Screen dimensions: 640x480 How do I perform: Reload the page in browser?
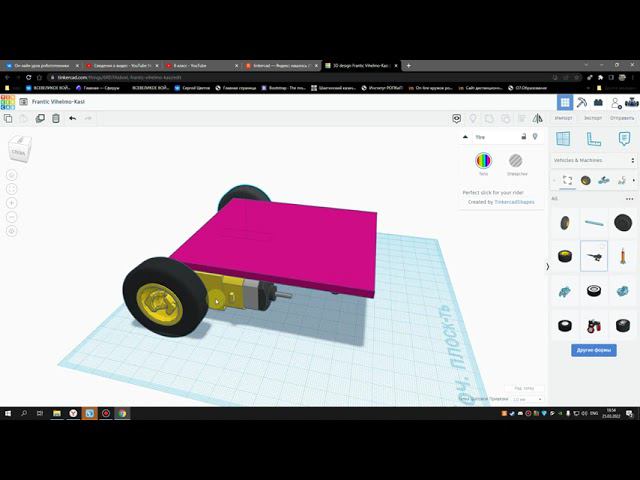point(28,77)
